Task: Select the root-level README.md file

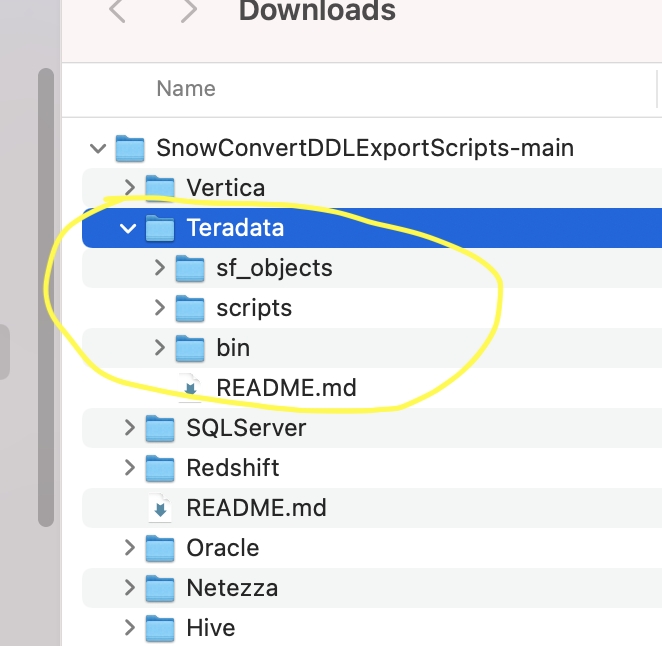Action: (256, 508)
